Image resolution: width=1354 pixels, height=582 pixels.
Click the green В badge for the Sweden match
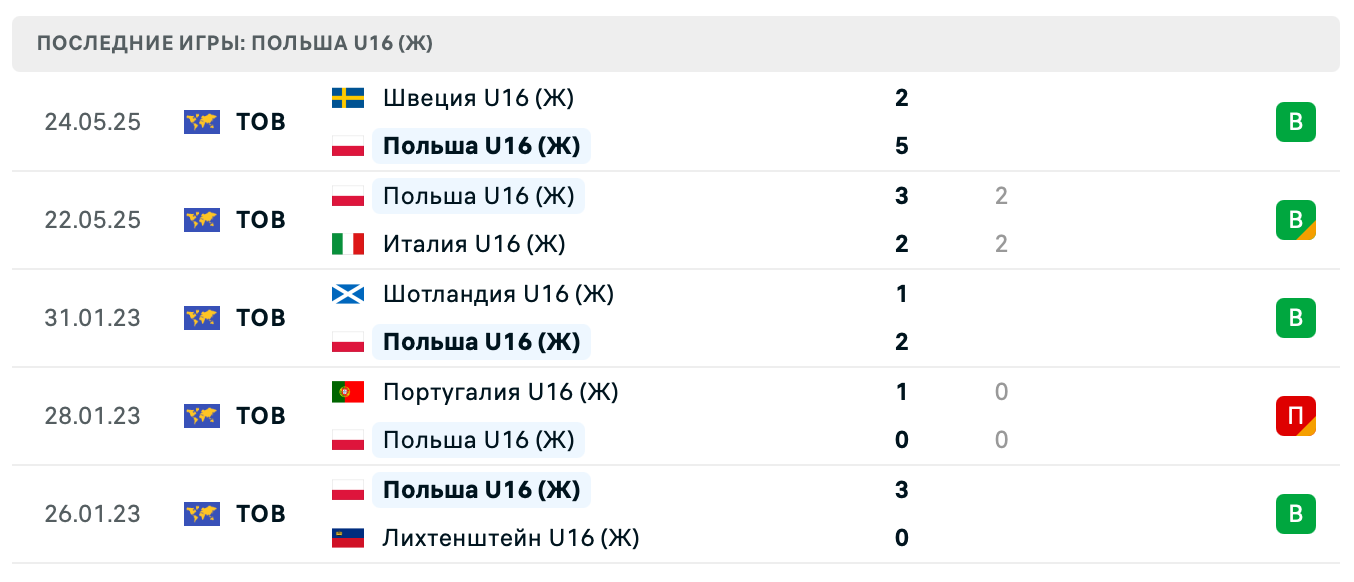(1296, 122)
